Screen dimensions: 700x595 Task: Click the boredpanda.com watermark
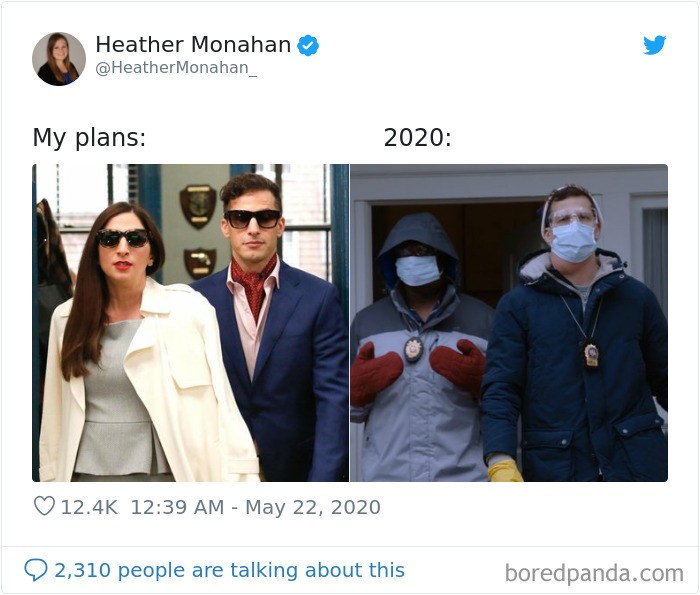click(594, 573)
